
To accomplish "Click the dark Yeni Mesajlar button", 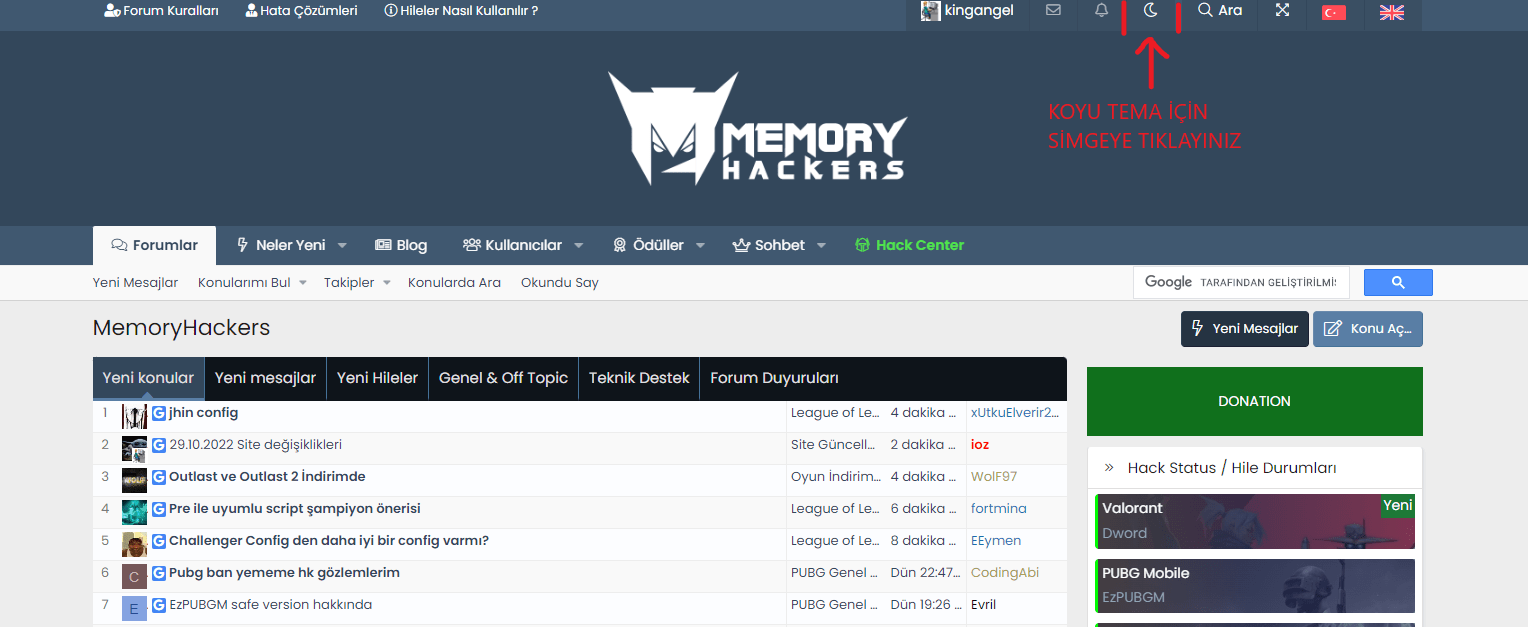I will pyautogui.click(x=1244, y=329).
